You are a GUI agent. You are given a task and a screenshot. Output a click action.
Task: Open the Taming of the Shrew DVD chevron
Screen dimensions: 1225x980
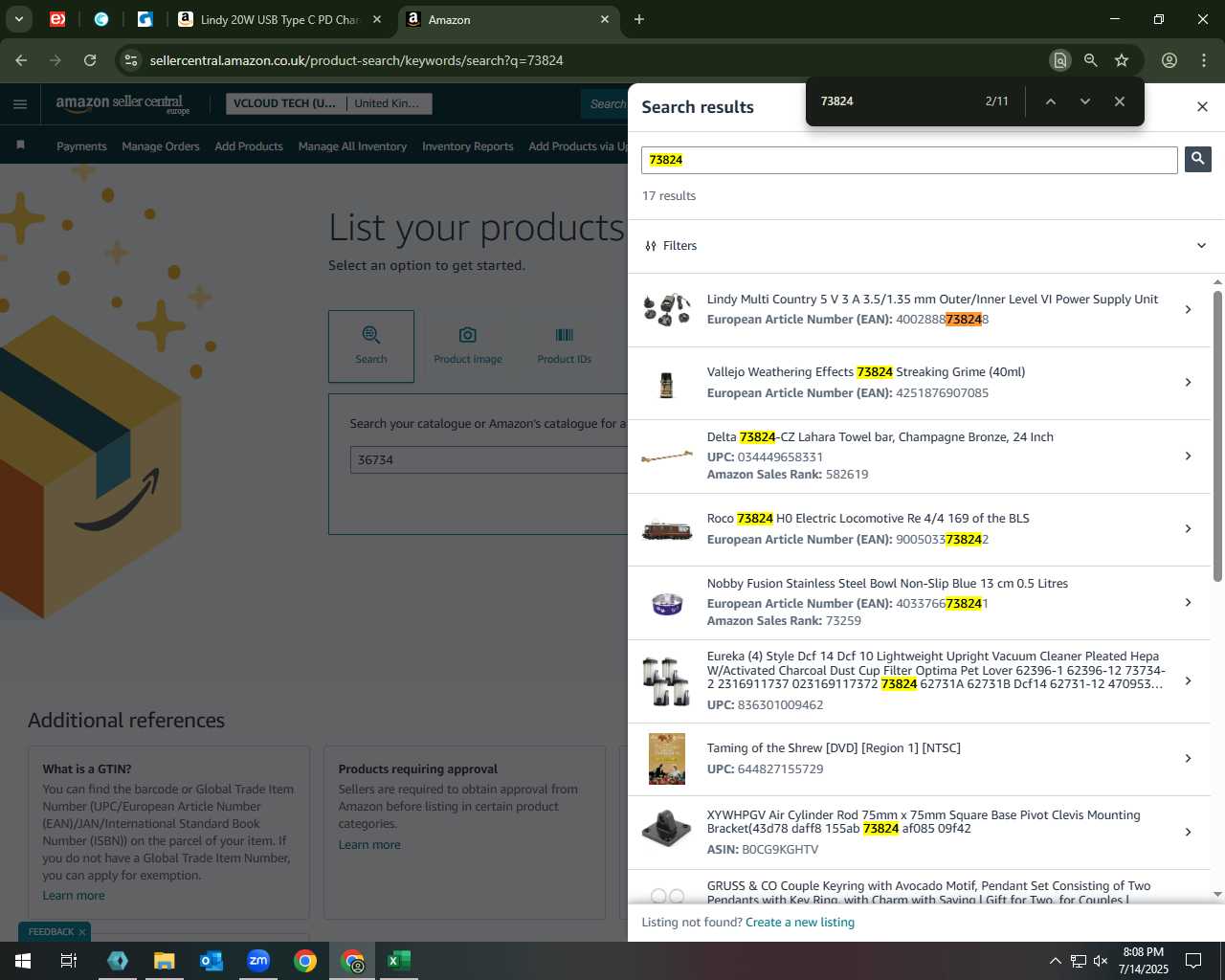coord(1188,759)
